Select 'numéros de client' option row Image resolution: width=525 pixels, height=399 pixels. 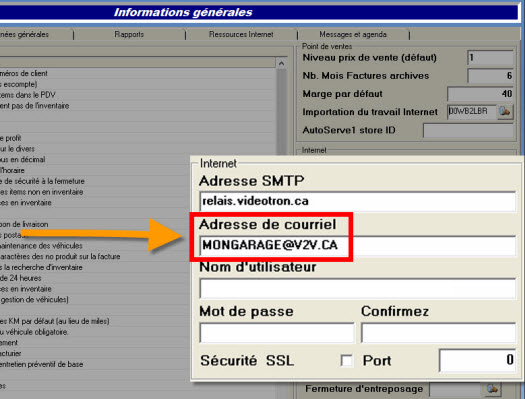click(x=137, y=74)
